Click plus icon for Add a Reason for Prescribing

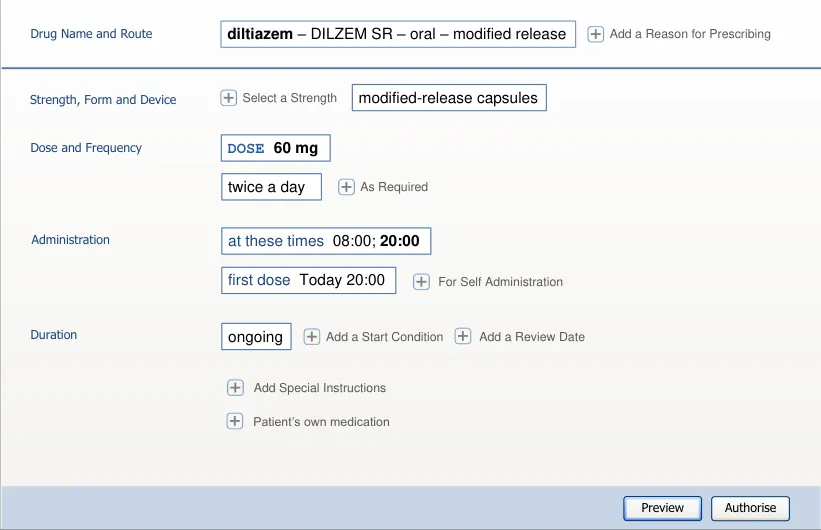click(x=595, y=34)
